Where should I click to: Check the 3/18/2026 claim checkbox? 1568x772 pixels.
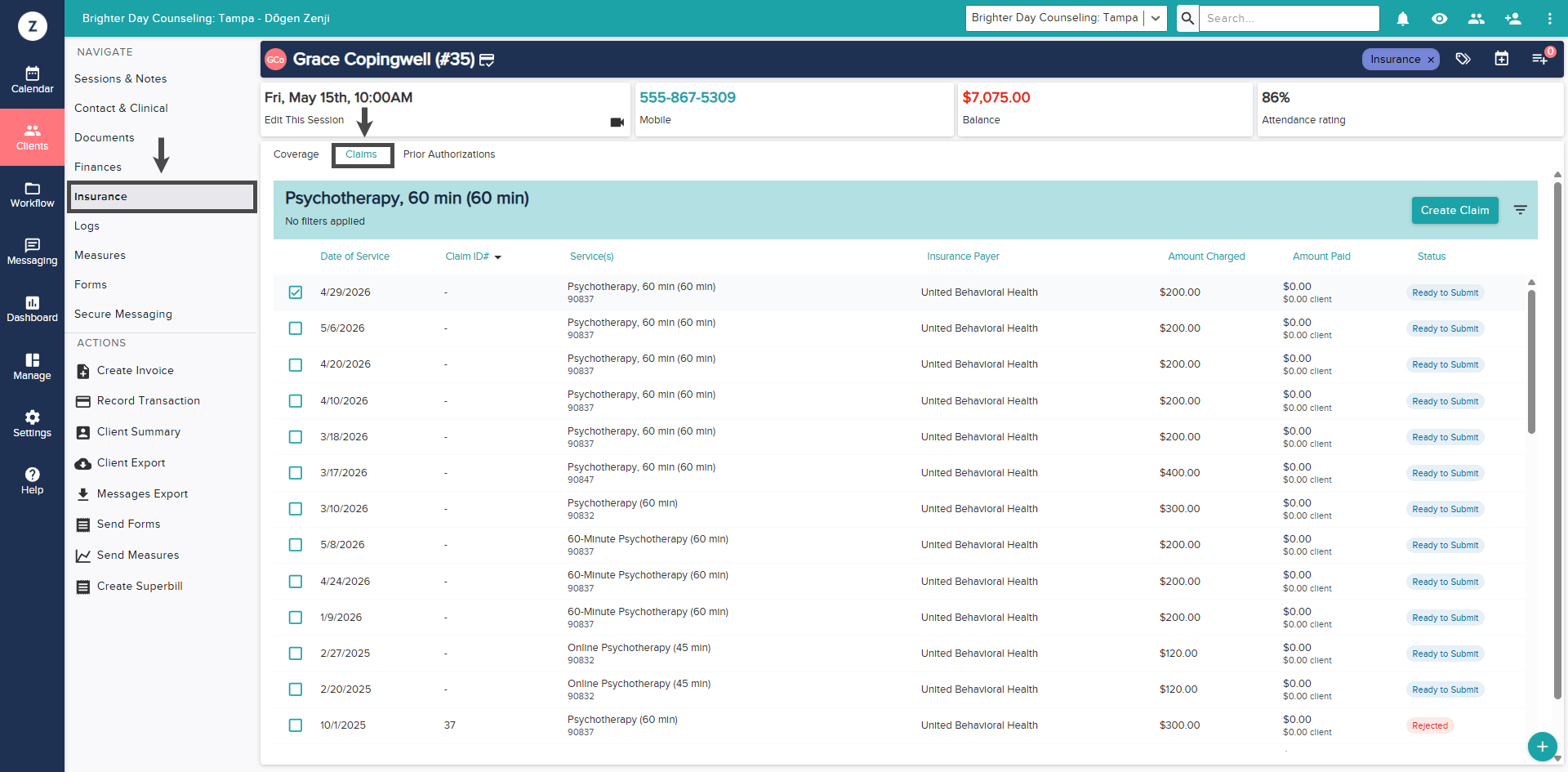(x=296, y=437)
